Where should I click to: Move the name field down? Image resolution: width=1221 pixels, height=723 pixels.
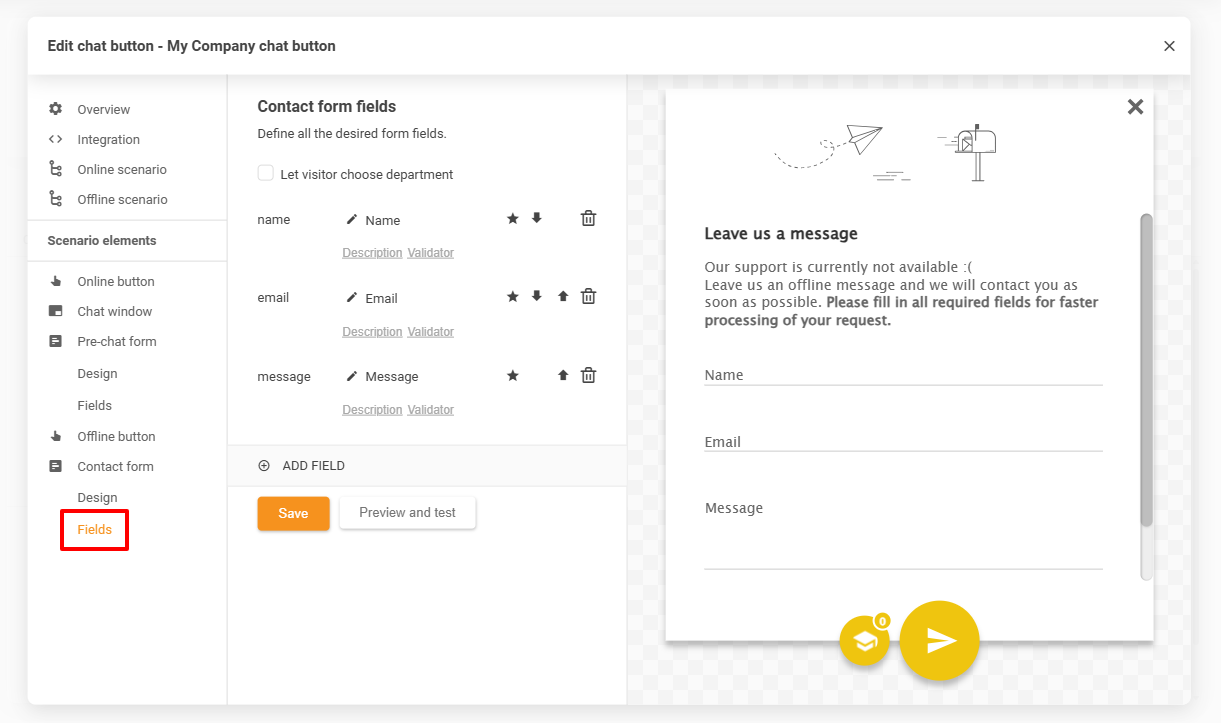click(x=537, y=218)
